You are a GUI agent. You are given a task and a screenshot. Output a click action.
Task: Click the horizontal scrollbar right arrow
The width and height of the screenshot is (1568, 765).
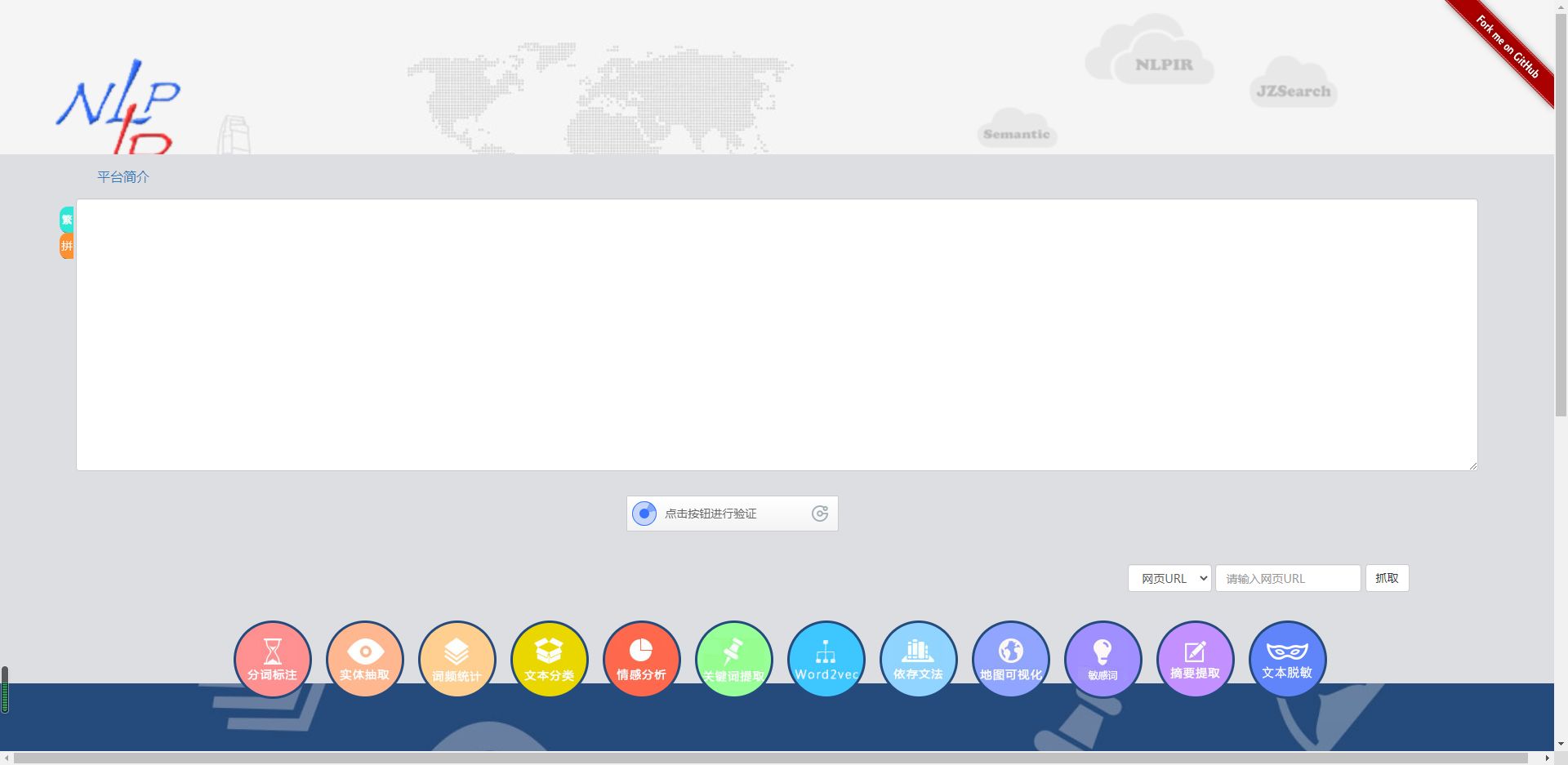coord(1547,758)
